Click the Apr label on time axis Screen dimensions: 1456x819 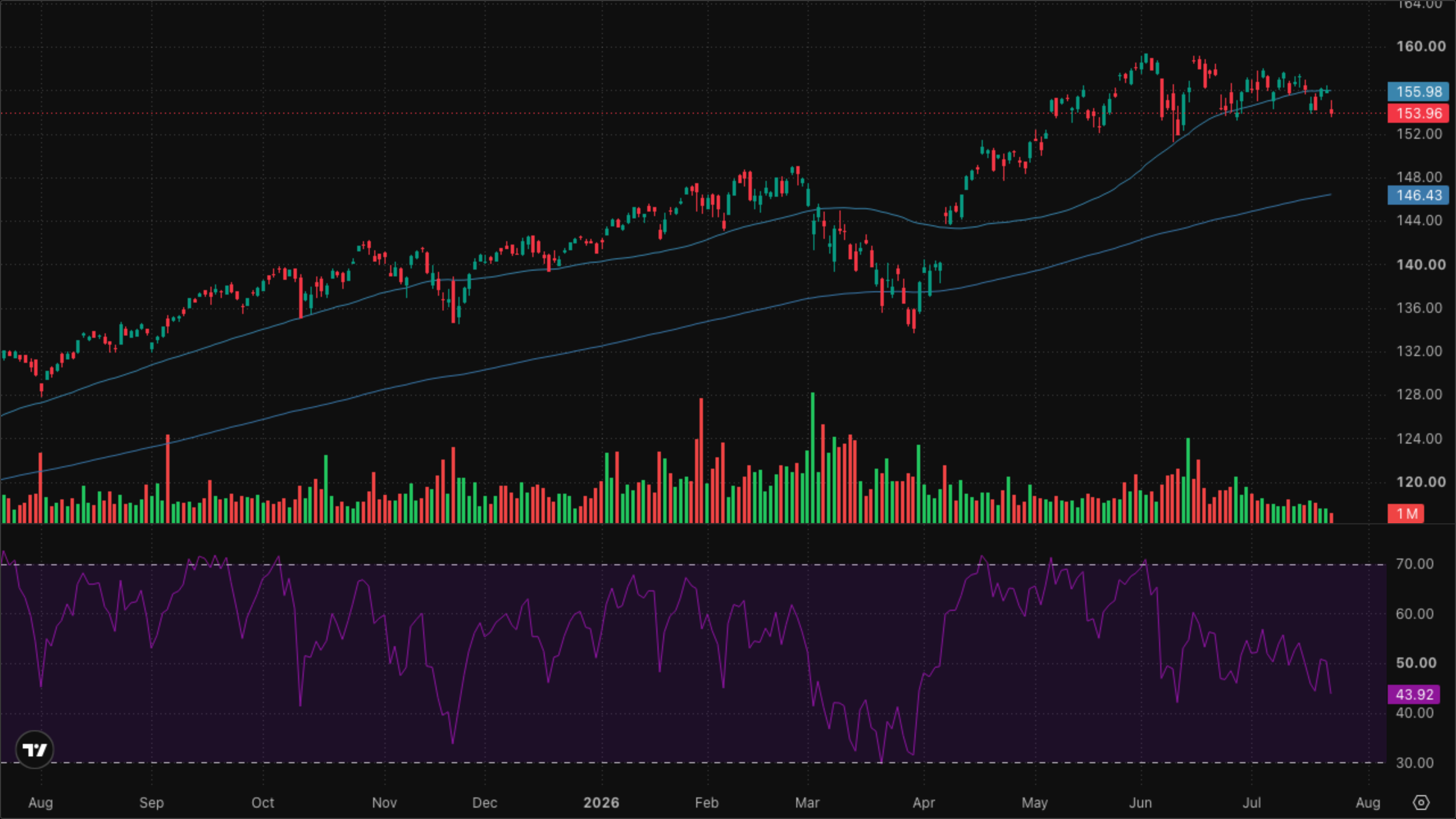tap(924, 803)
